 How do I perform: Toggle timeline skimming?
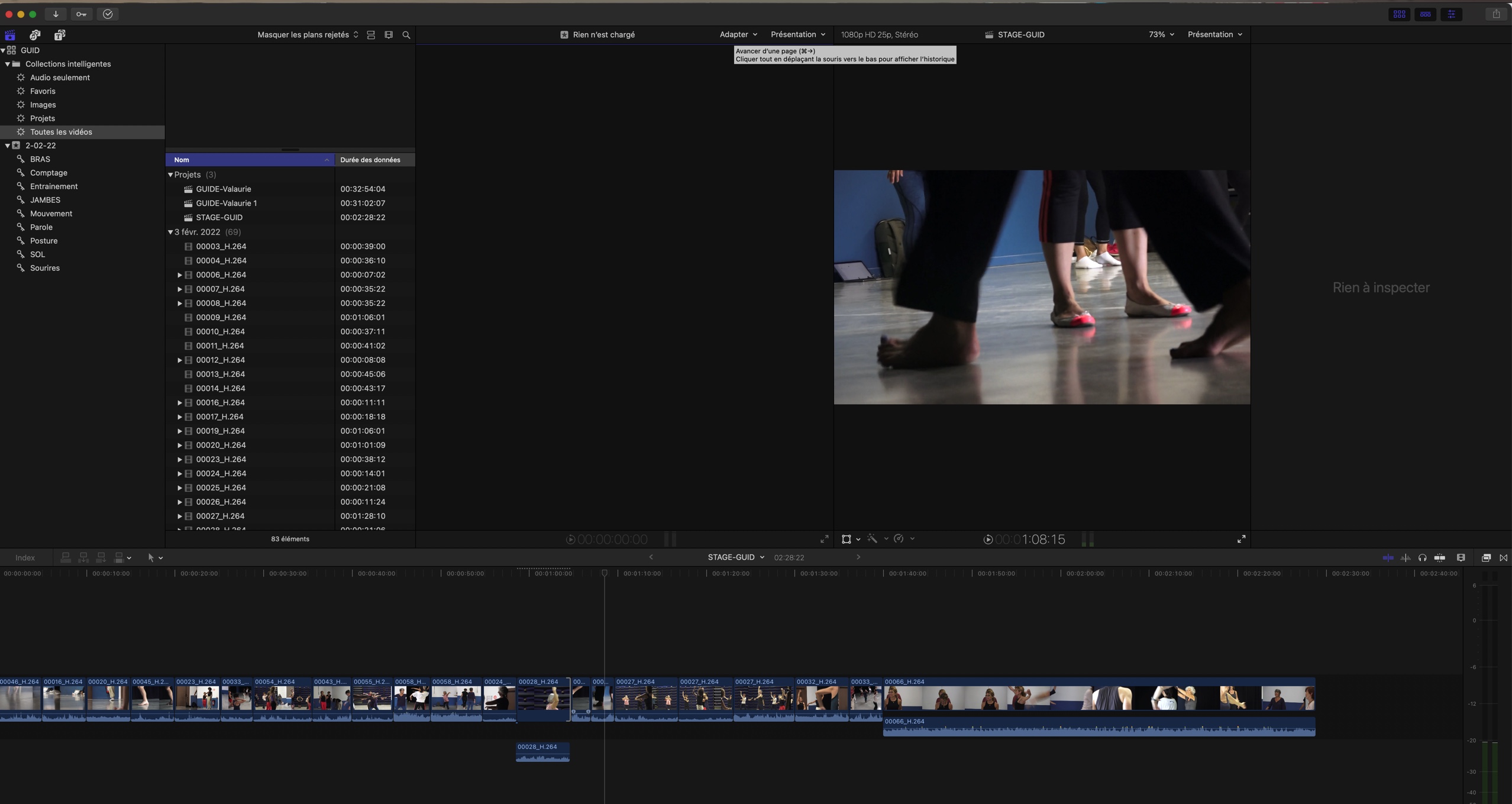1388,558
